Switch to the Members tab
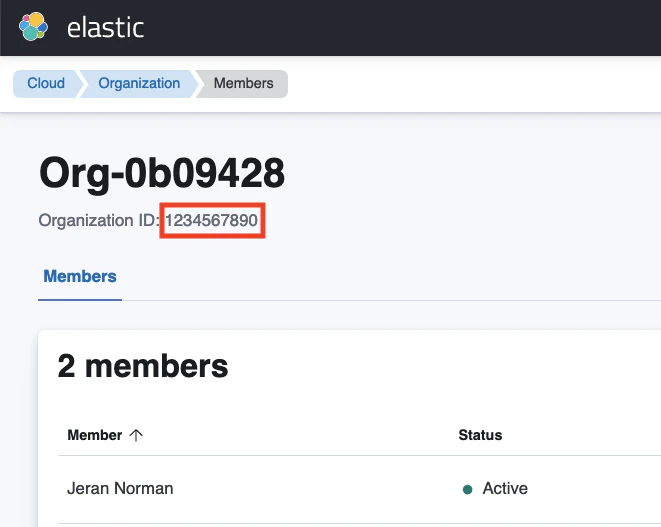661x527 pixels. pos(80,277)
